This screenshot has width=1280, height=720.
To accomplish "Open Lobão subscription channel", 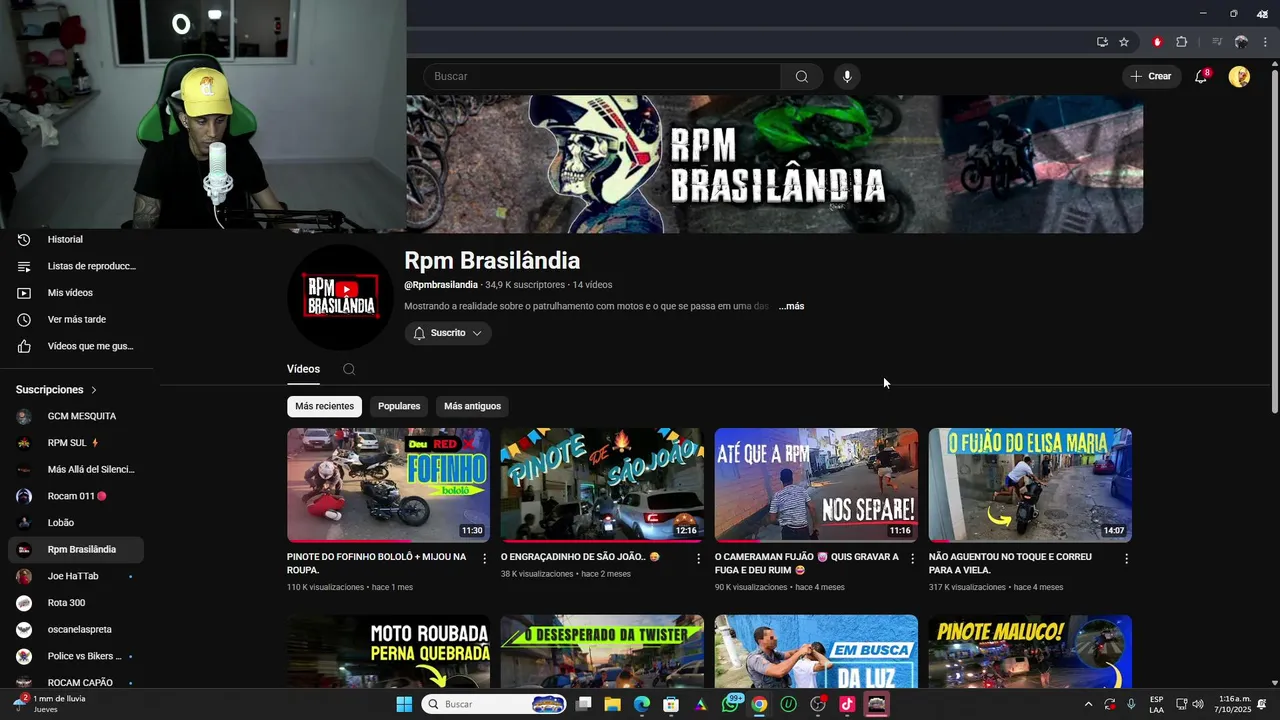I will point(76,523).
